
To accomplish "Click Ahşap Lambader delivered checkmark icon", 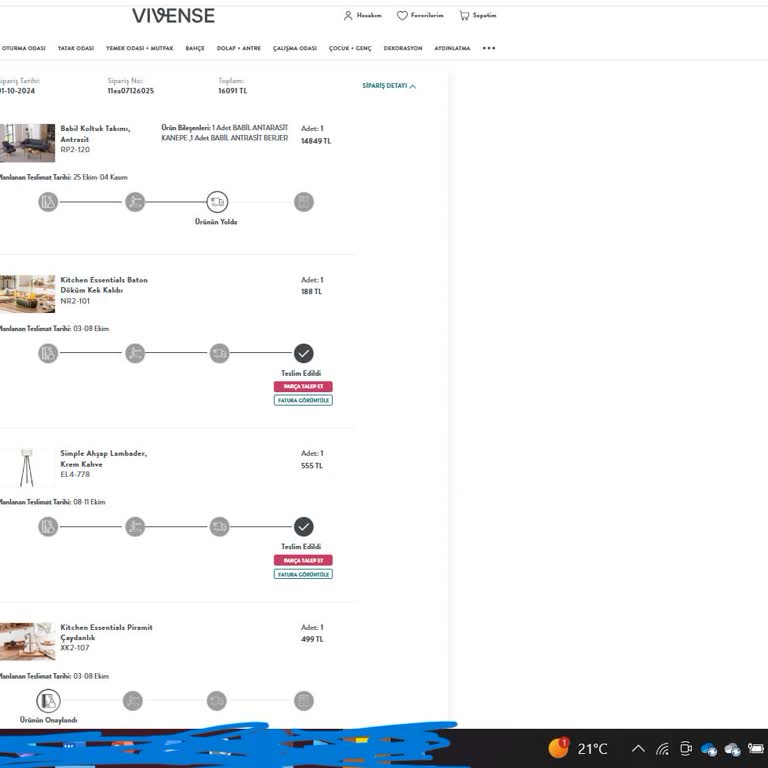I will coord(304,527).
